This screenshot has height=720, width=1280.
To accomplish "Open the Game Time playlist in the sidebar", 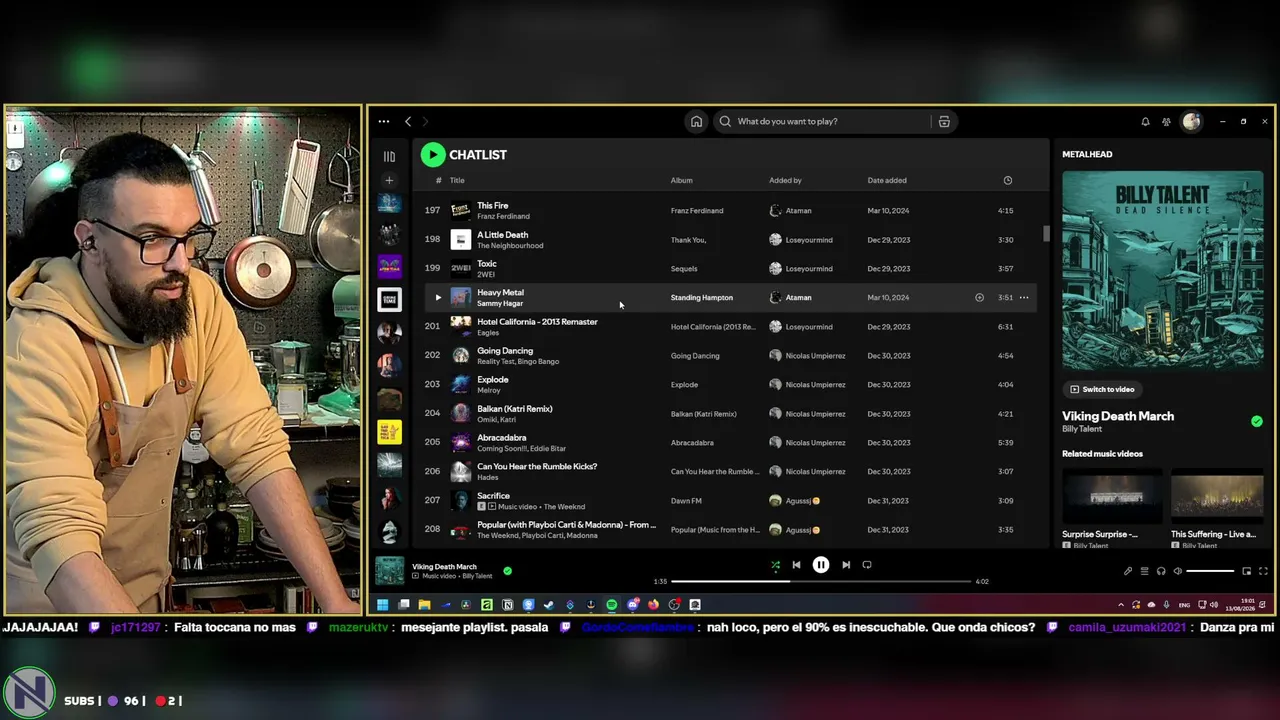I will [x=389, y=299].
